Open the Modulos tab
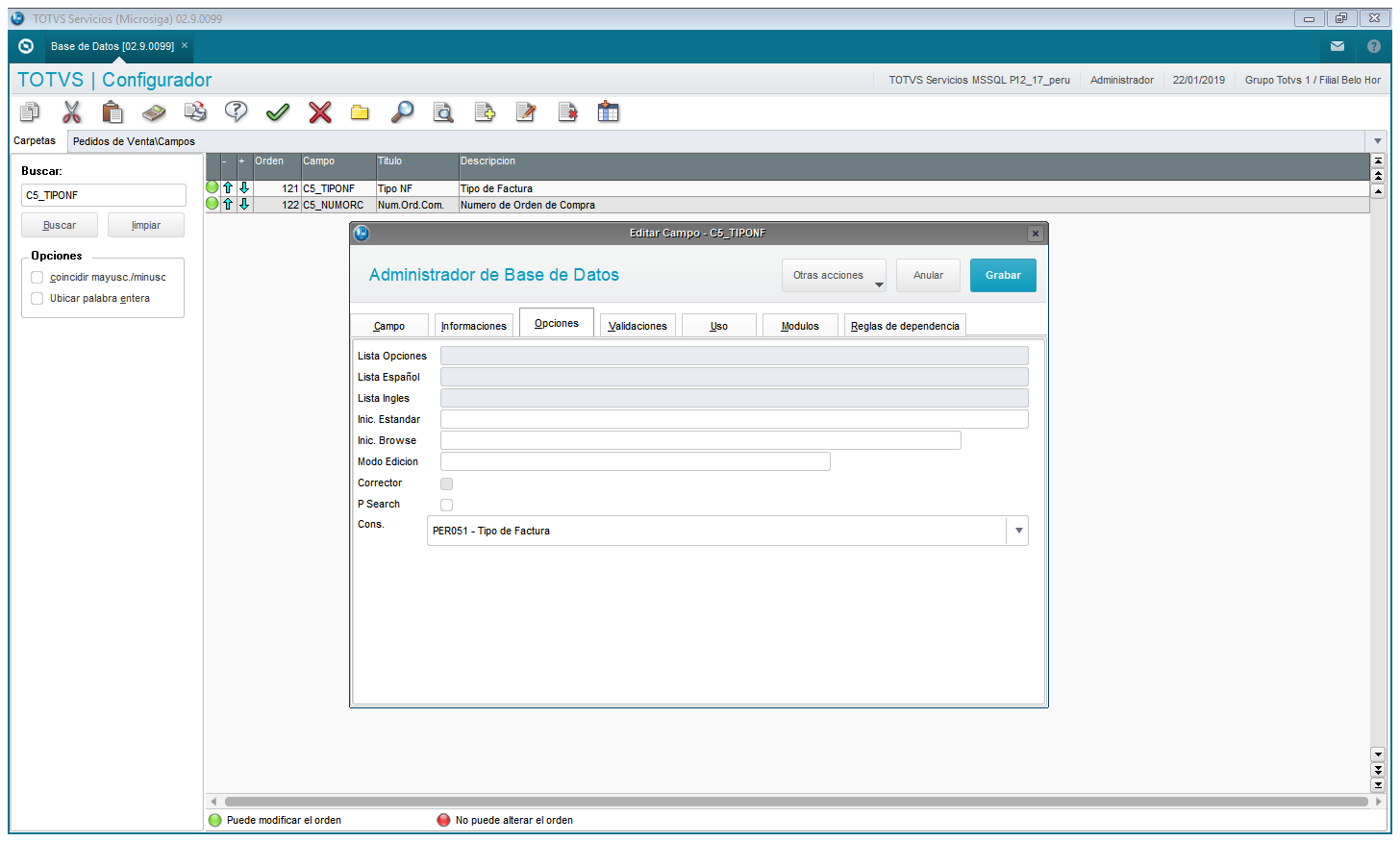This screenshot has width=1400, height=842. (800, 326)
